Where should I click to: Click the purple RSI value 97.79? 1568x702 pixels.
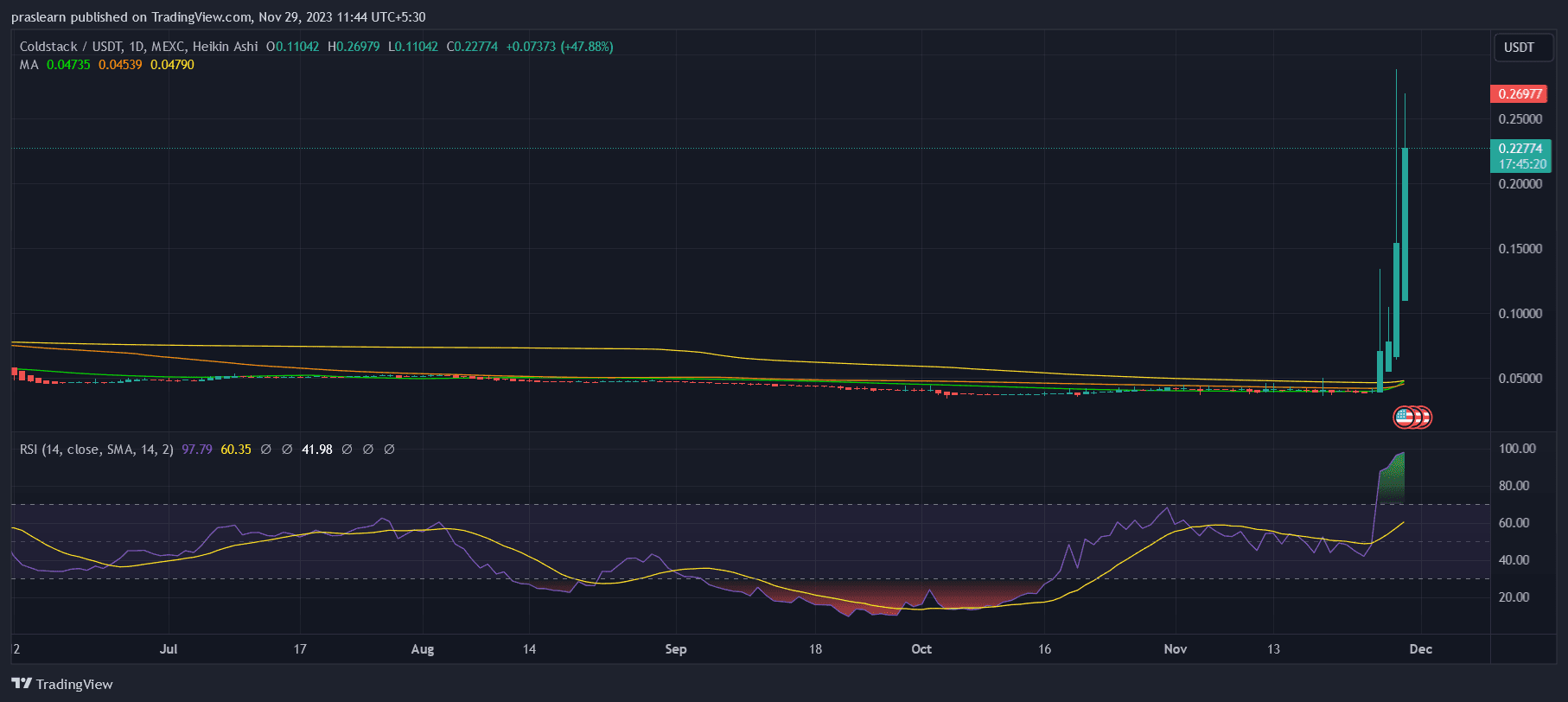197,450
